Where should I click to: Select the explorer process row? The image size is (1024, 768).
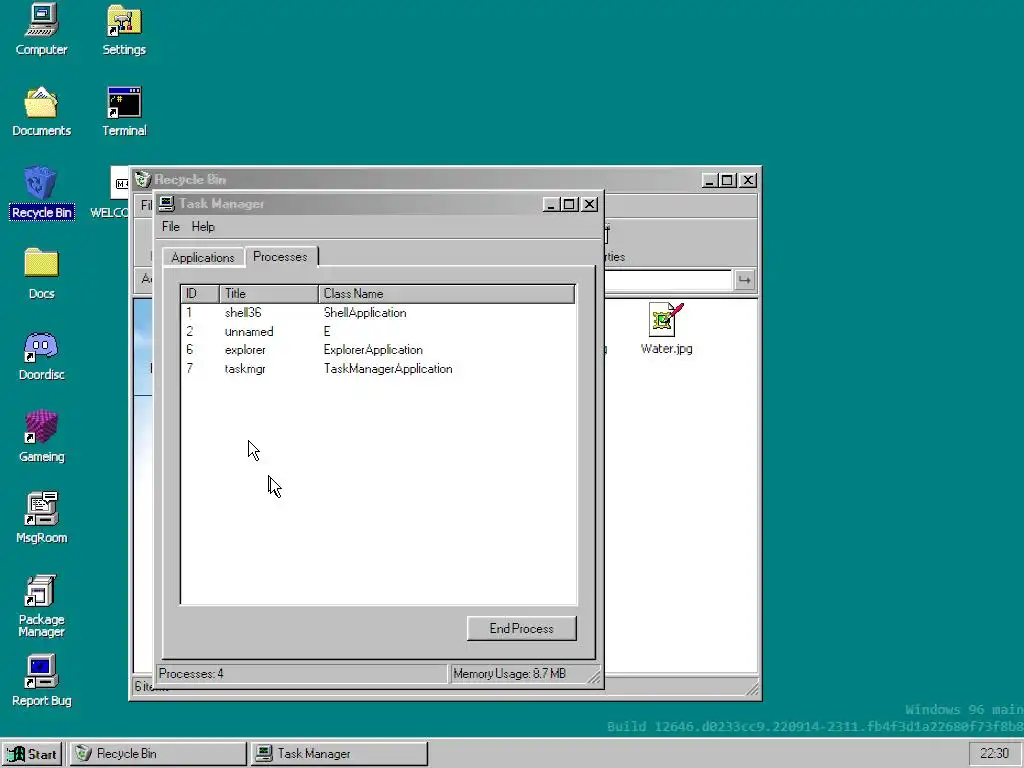pyautogui.click(x=378, y=350)
